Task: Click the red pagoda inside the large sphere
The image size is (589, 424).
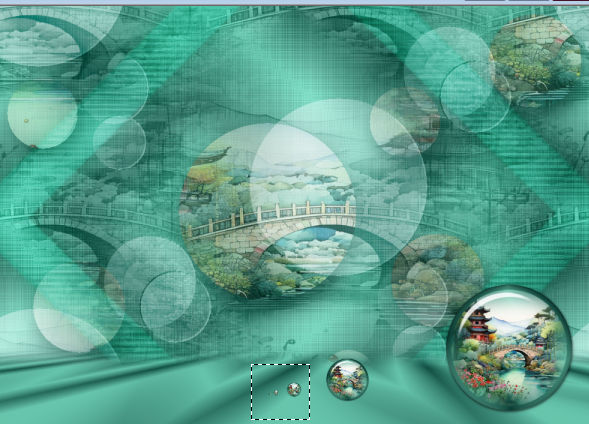Action: point(480,324)
